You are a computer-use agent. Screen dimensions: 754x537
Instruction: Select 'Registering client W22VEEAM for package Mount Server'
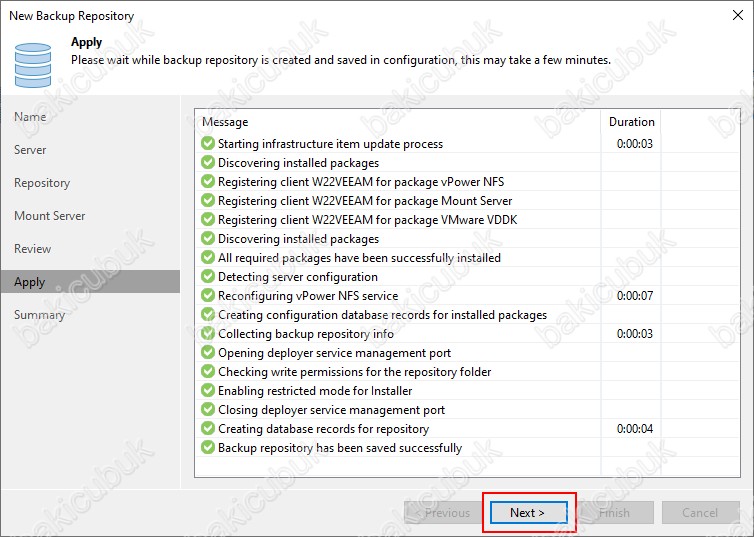[x=365, y=200]
